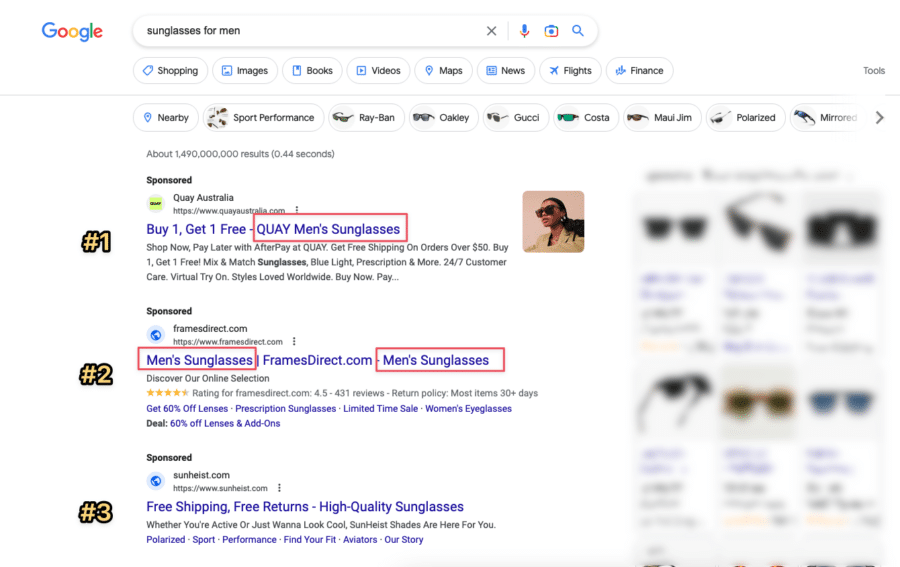Switch to the Images tab

(x=245, y=71)
